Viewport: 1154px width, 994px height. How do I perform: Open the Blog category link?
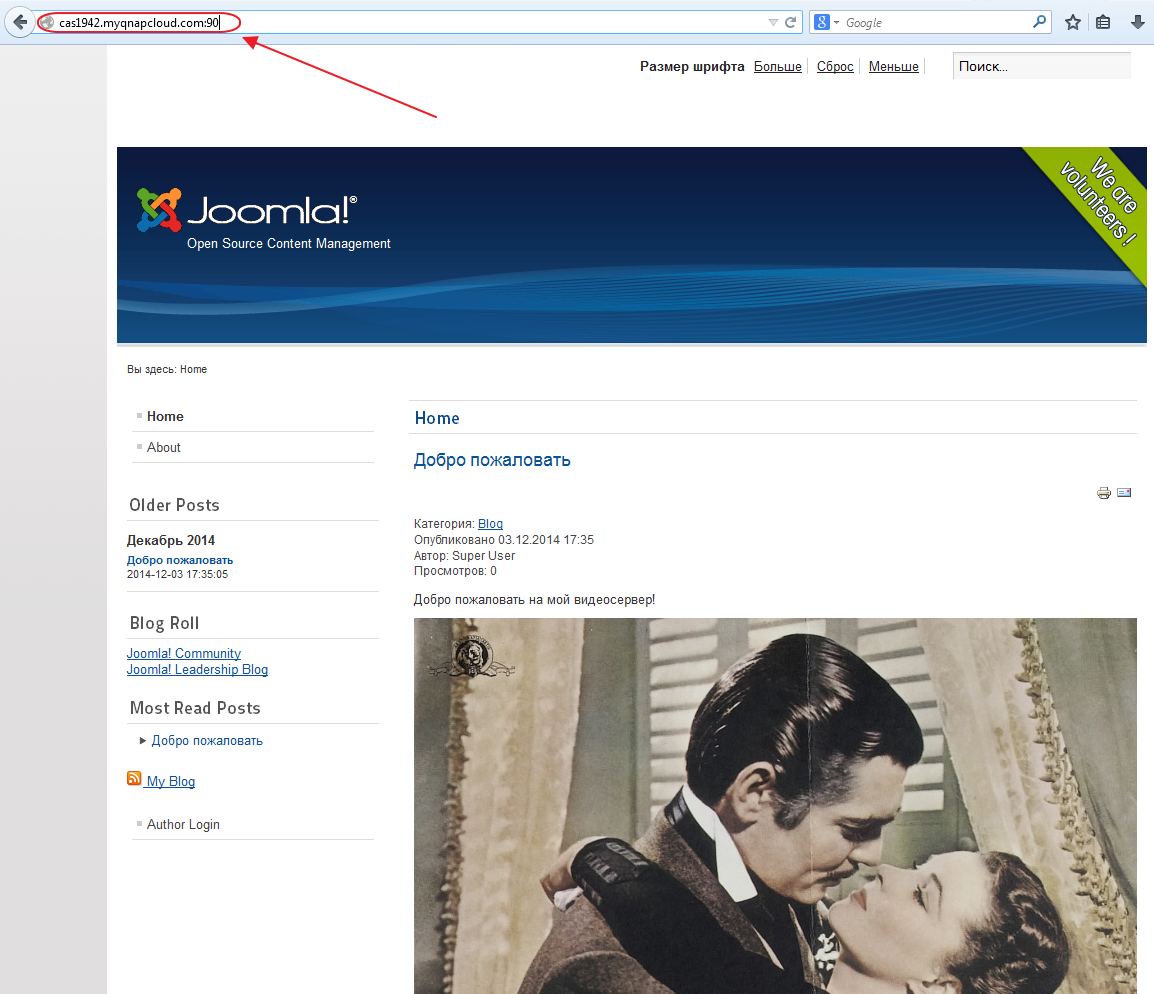(x=490, y=524)
